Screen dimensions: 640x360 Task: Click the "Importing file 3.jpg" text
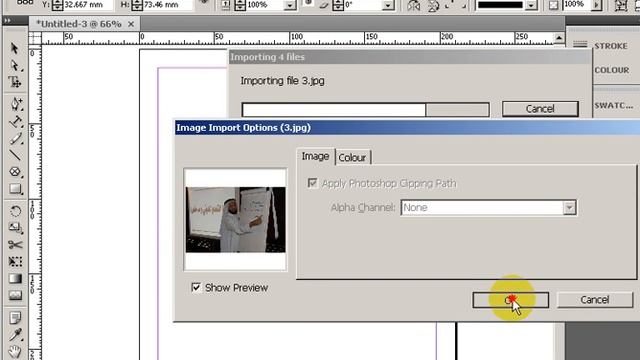(282, 81)
